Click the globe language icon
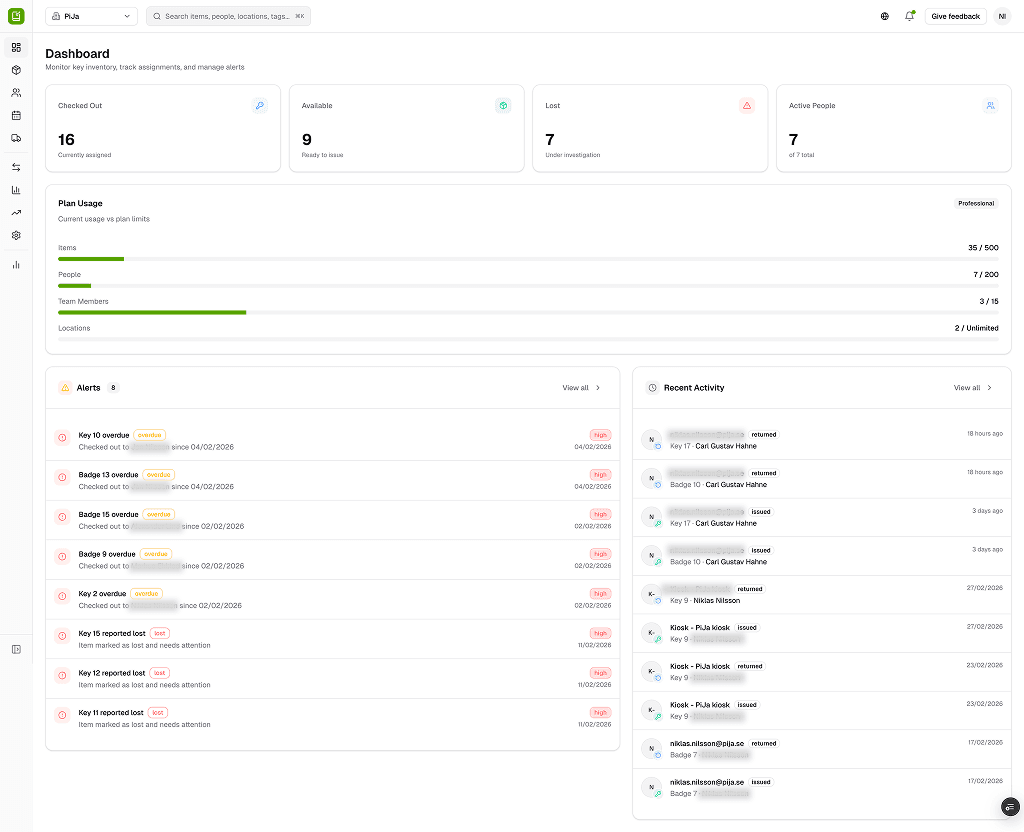The image size is (1024, 832). tap(885, 16)
